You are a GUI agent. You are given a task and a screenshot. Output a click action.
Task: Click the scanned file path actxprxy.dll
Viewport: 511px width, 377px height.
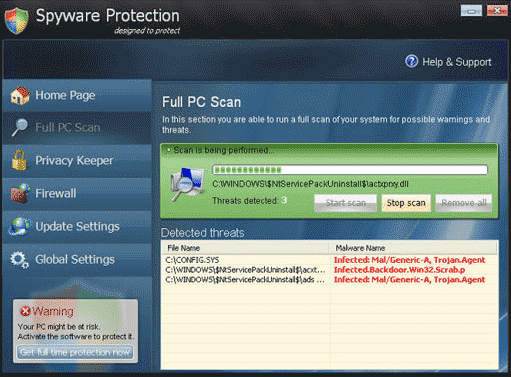[x=310, y=184]
